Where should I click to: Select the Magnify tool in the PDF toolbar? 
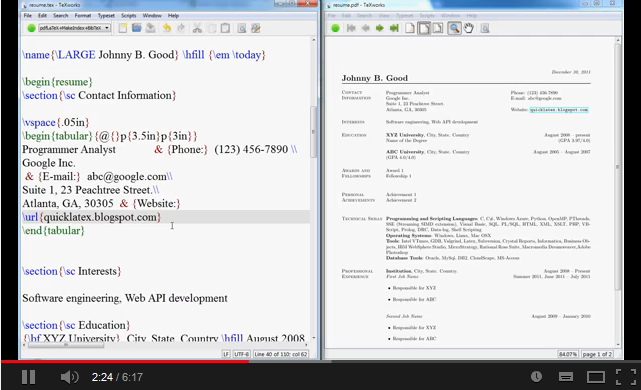[x=454, y=28]
